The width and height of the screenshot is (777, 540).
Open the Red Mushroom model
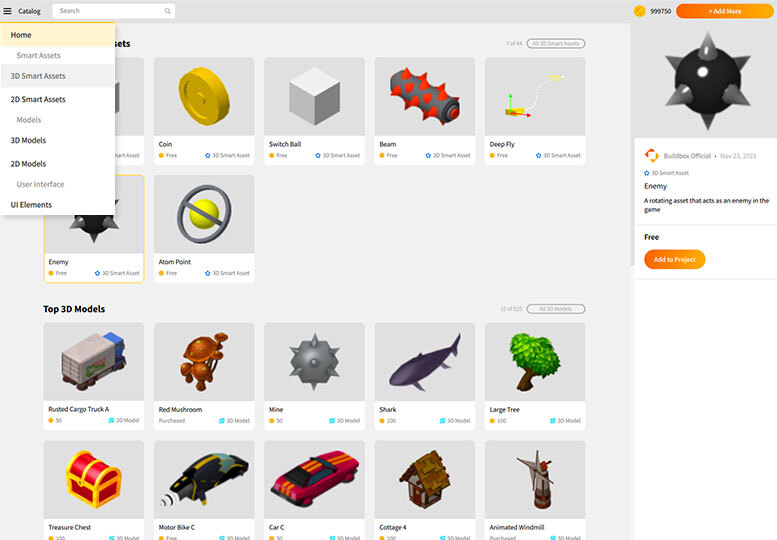[x=204, y=362]
